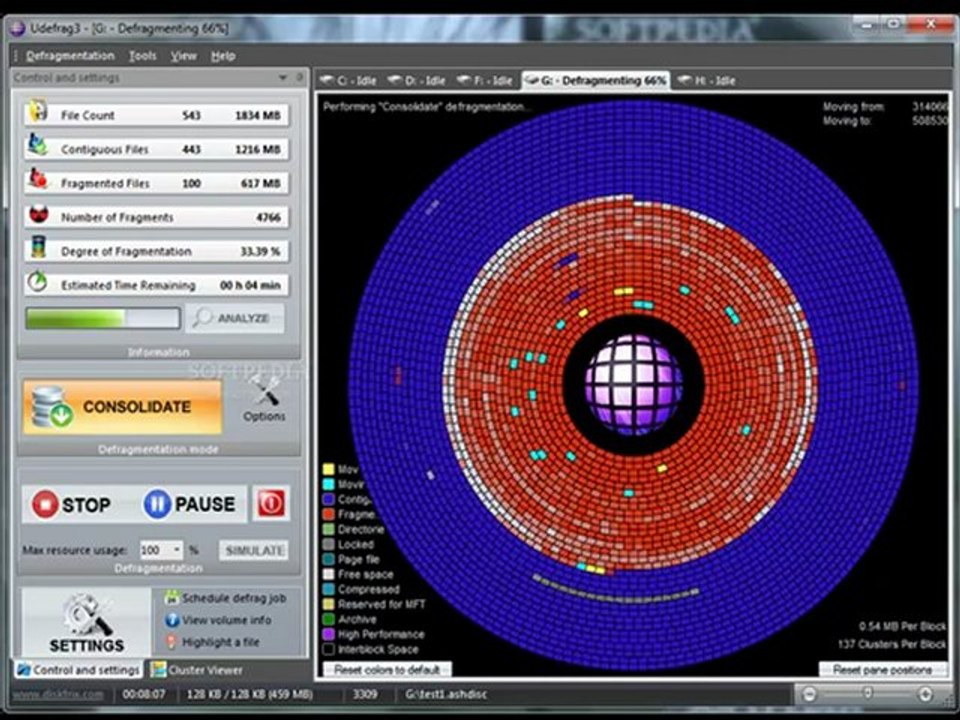This screenshot has width=960, height=720.
Task: Click the G:\test1.ashdisc status bar path
Action: coord(446,695)
